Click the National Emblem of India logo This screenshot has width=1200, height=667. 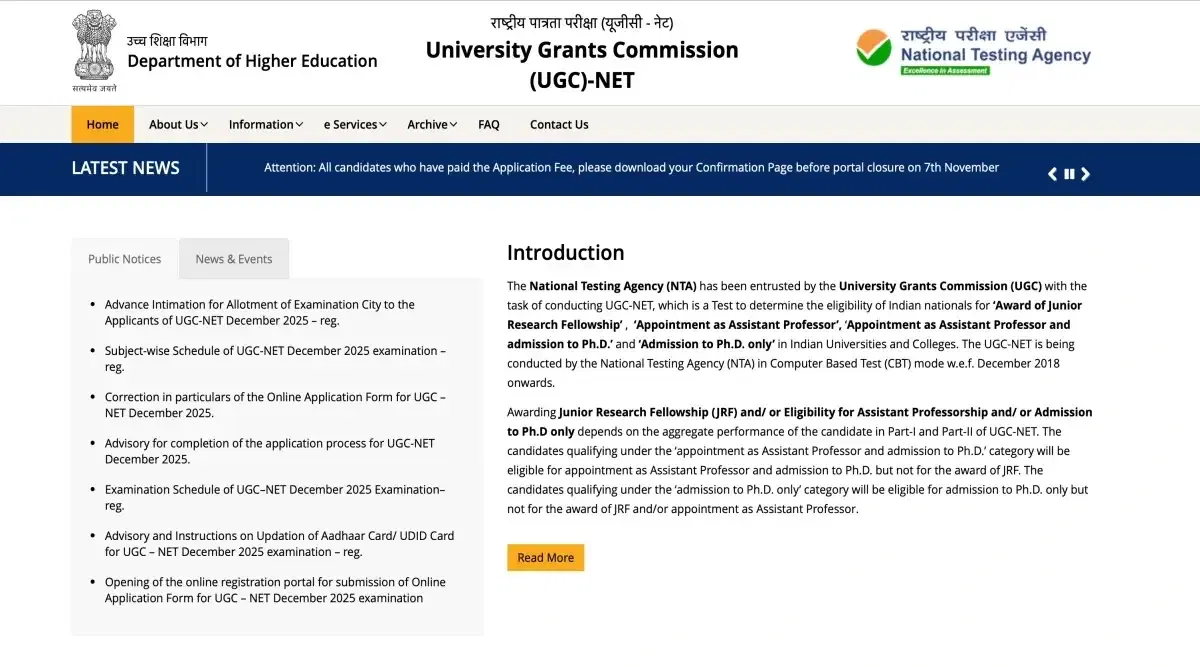click(x=94, y=50)
